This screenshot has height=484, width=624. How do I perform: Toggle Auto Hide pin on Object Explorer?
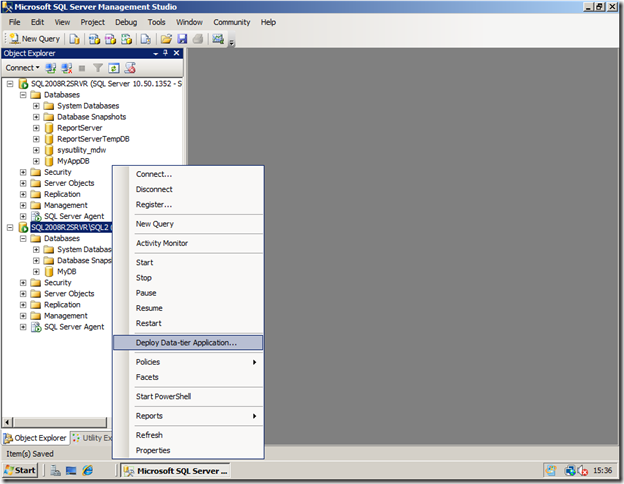pyautogui.click(x=166, y=53)
